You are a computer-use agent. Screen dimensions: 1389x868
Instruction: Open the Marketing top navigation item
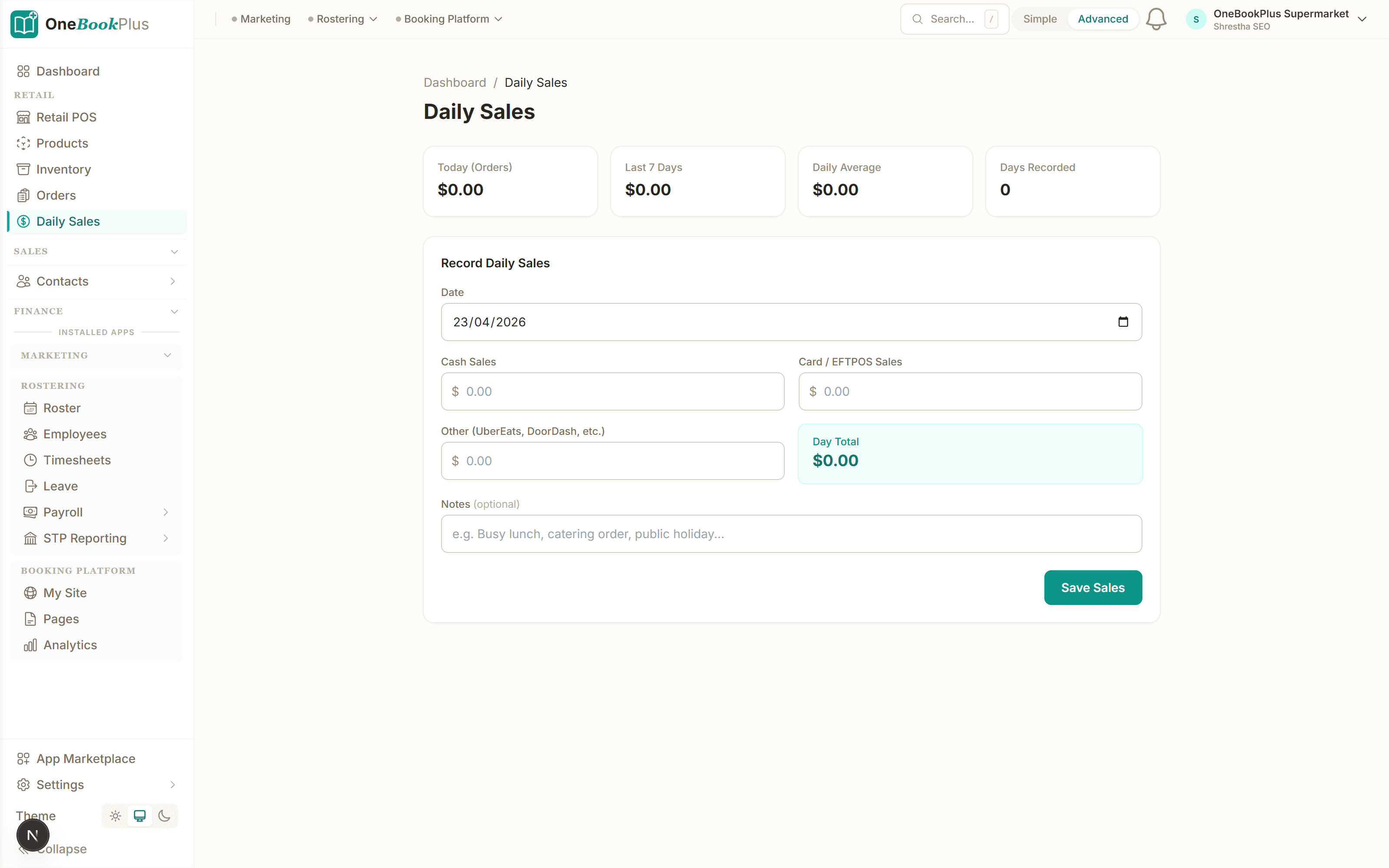pos(261,19)
